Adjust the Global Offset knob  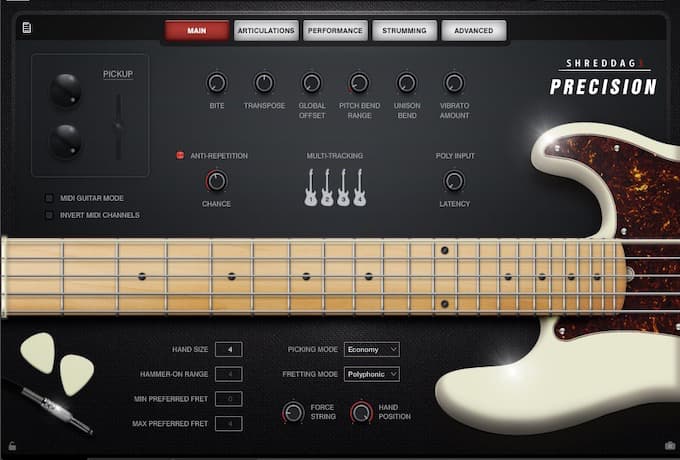click(311, 83)
